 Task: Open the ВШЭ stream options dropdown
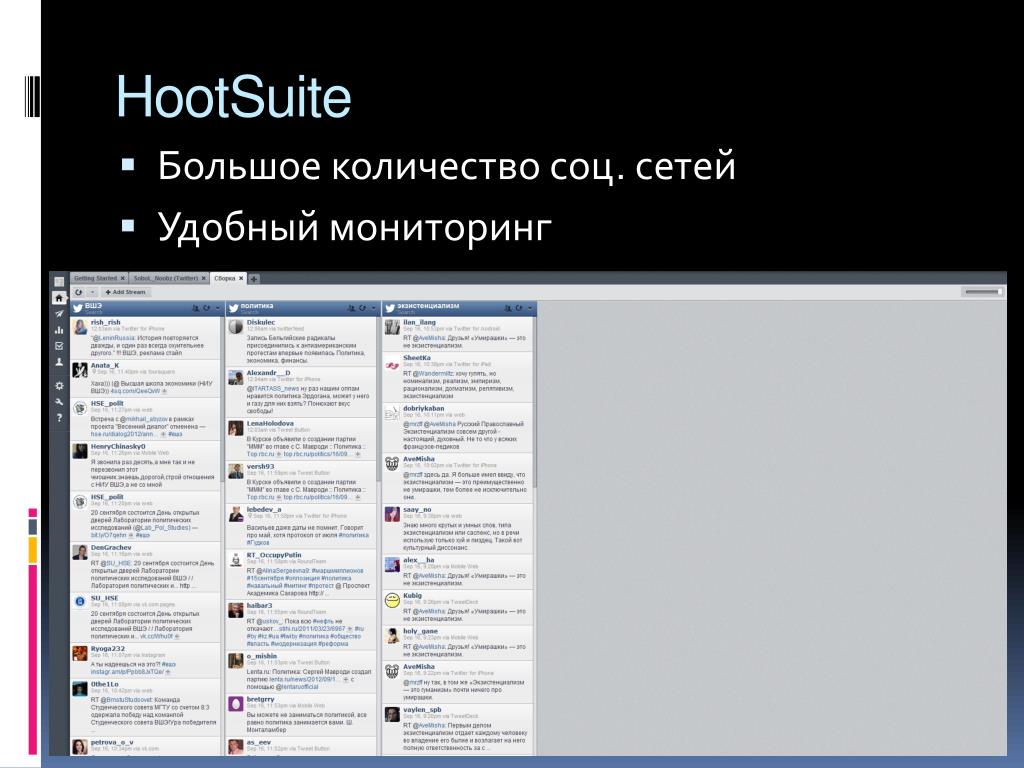tap(217, 308)
